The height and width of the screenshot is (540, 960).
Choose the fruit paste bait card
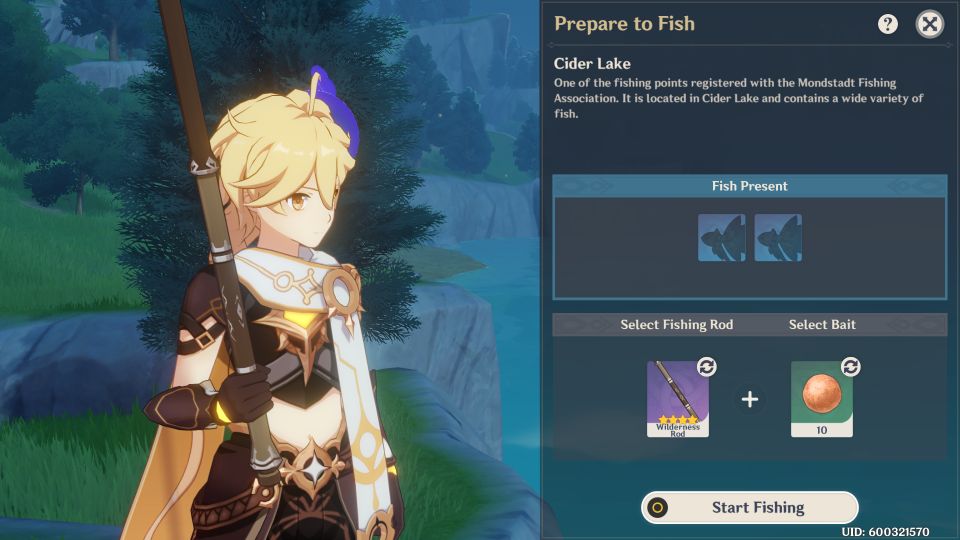822,399
